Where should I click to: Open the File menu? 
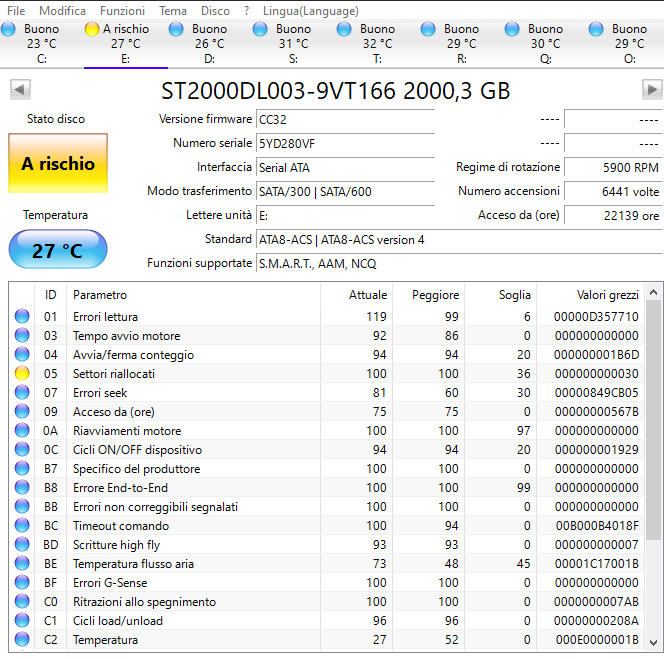pyautogui.click(x=16, y=10)
